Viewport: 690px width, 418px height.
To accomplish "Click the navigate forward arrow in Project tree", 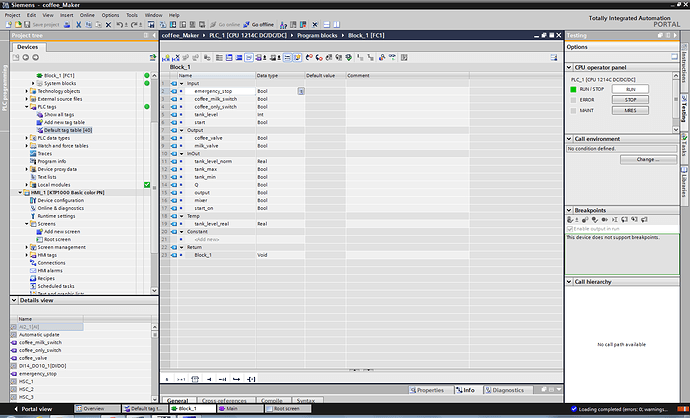I will tap(36, 58).
